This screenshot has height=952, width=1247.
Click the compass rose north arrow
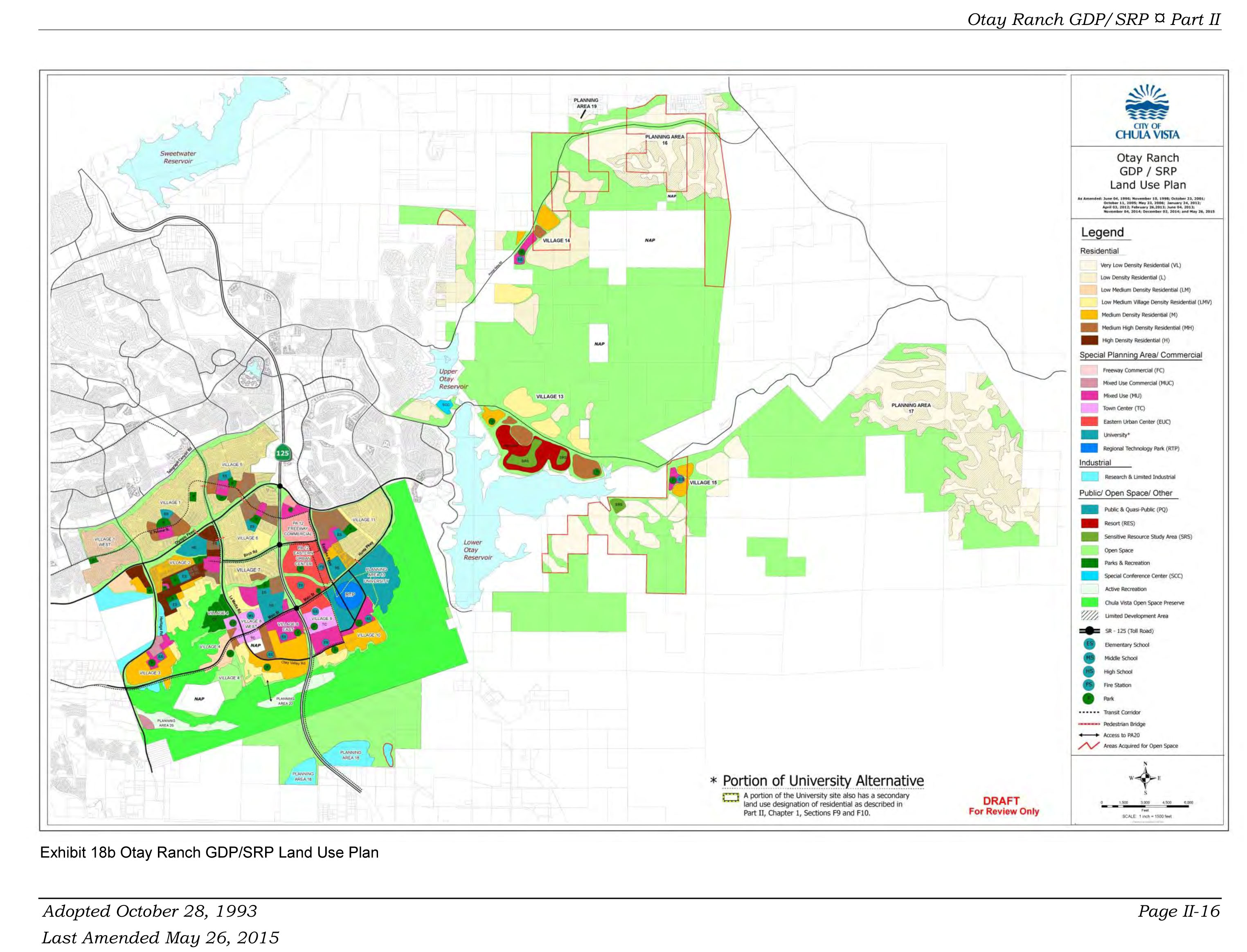(x=1144, y=778)
